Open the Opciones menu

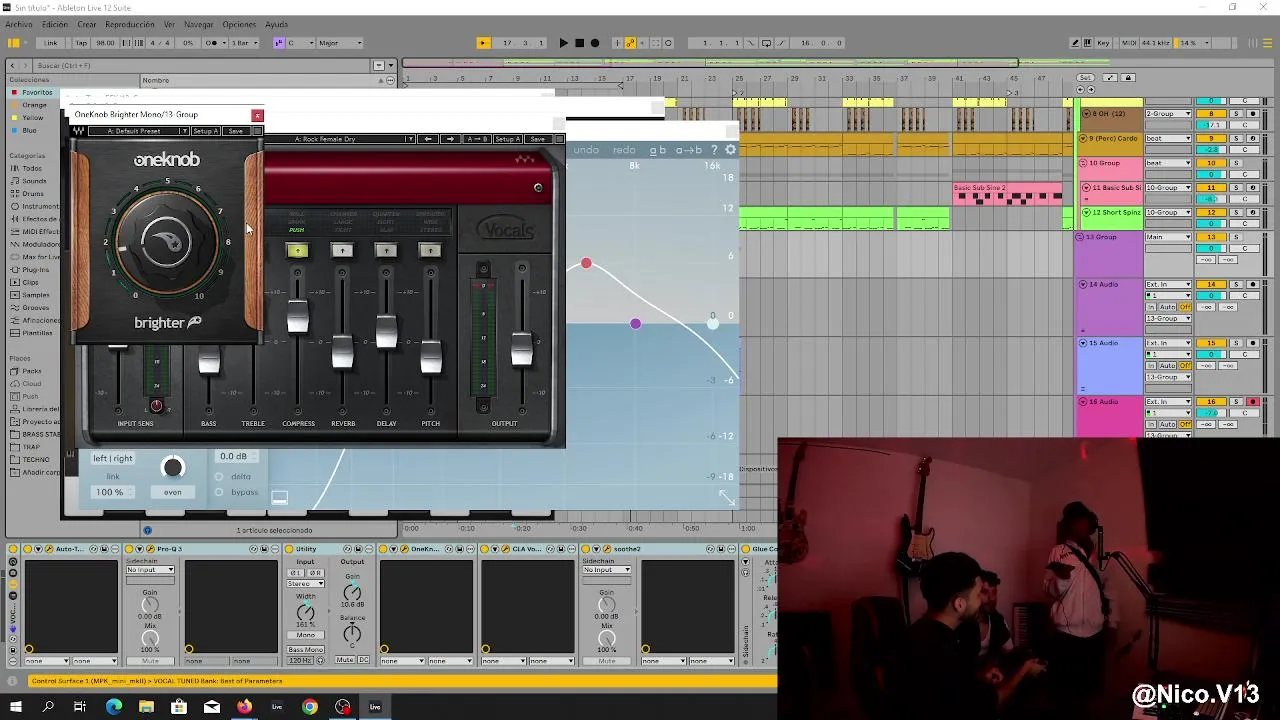click(x=239, y=24)
